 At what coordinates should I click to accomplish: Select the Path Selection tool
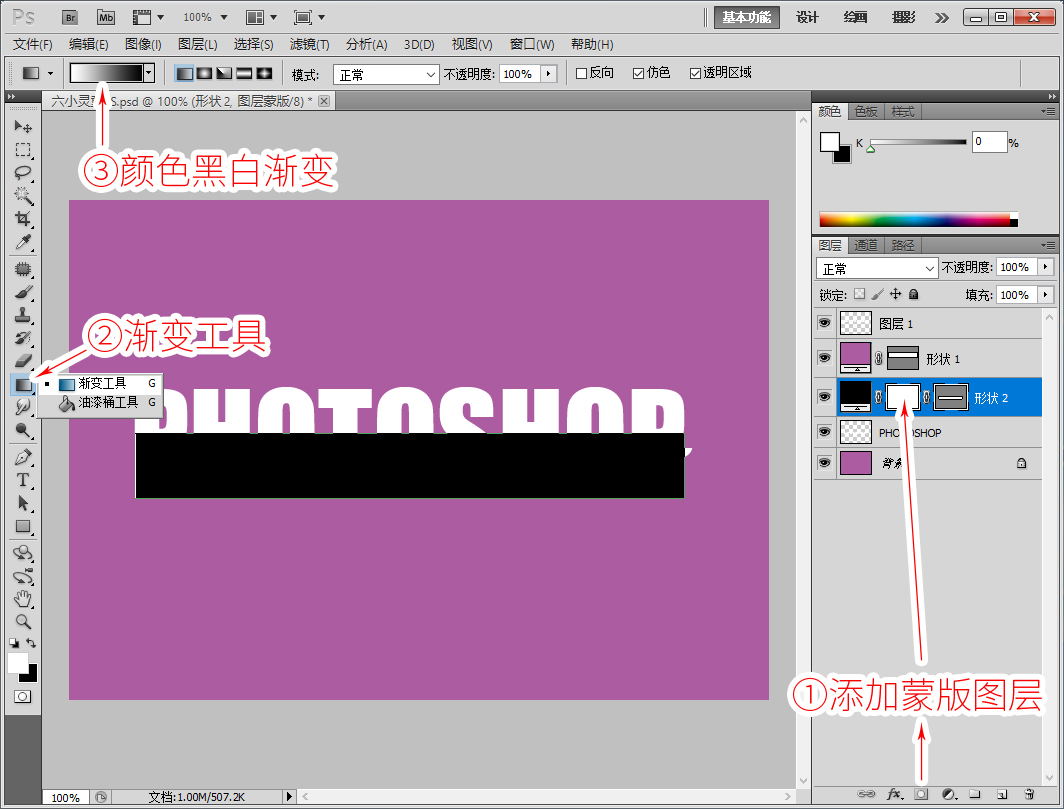coord(23,503)
